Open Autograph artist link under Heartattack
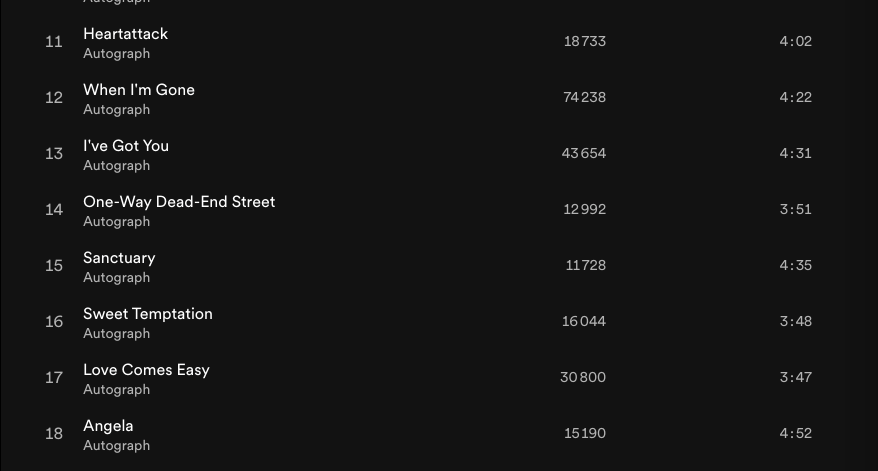 [116, 54]
